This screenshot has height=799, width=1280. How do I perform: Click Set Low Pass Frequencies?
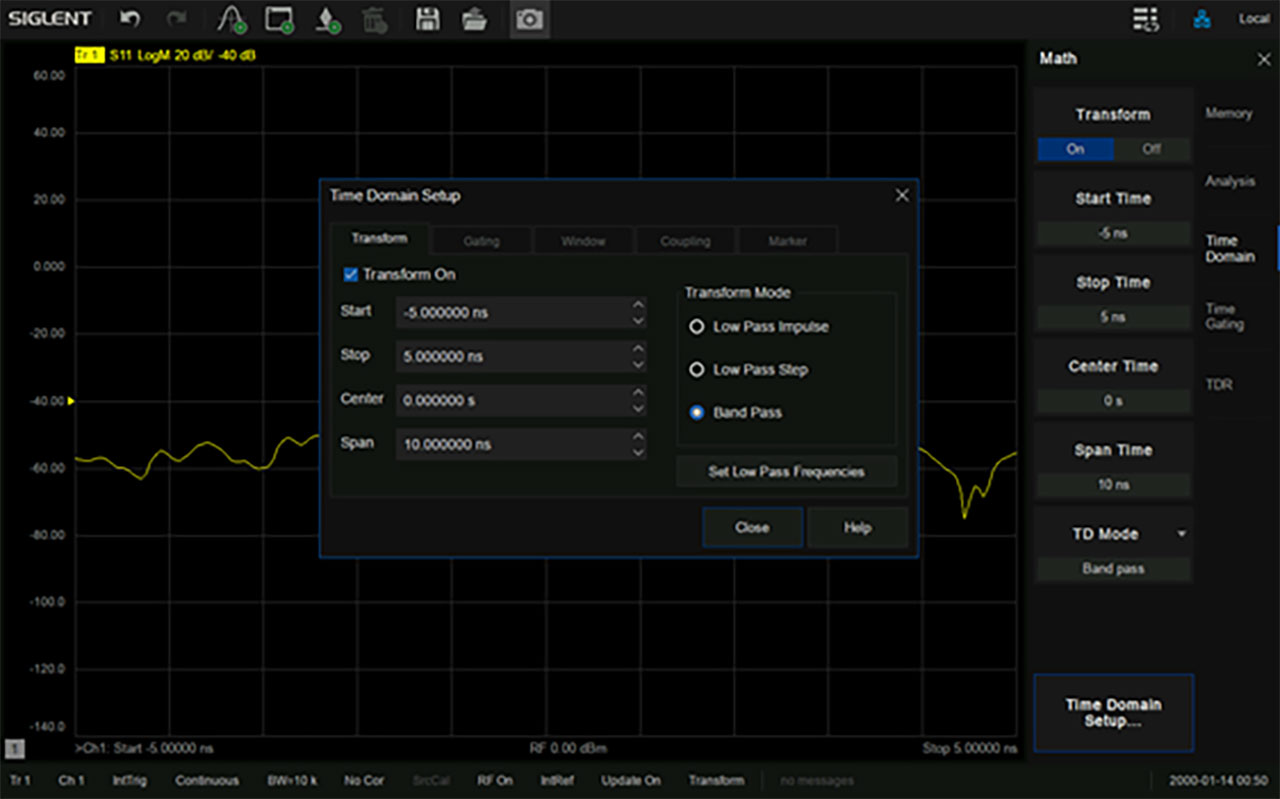(x=786, y=471)
